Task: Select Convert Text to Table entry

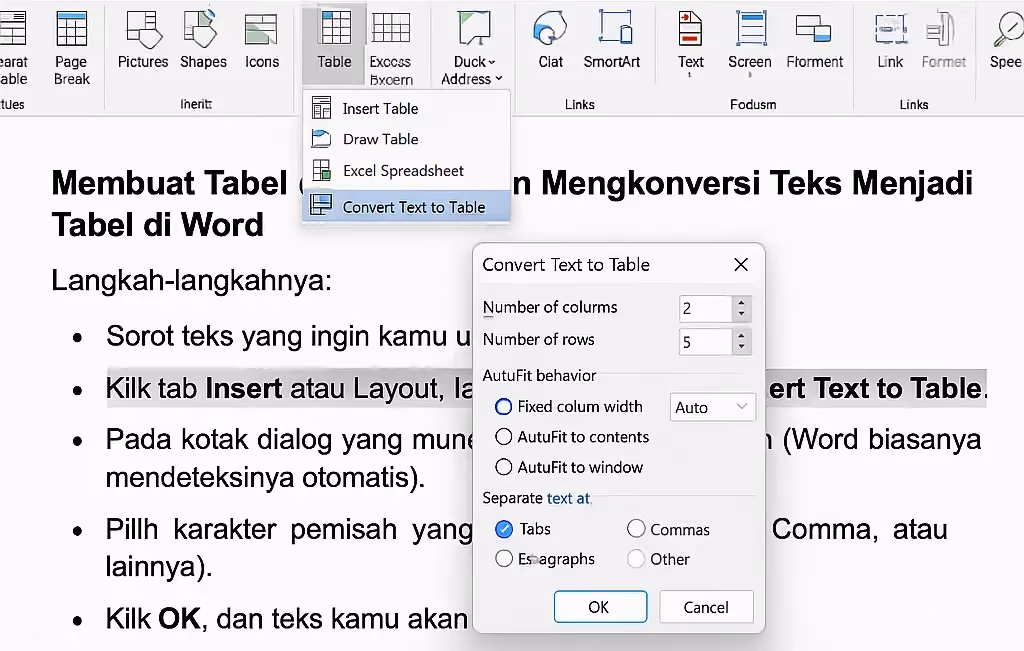Action: pos(405,207)
